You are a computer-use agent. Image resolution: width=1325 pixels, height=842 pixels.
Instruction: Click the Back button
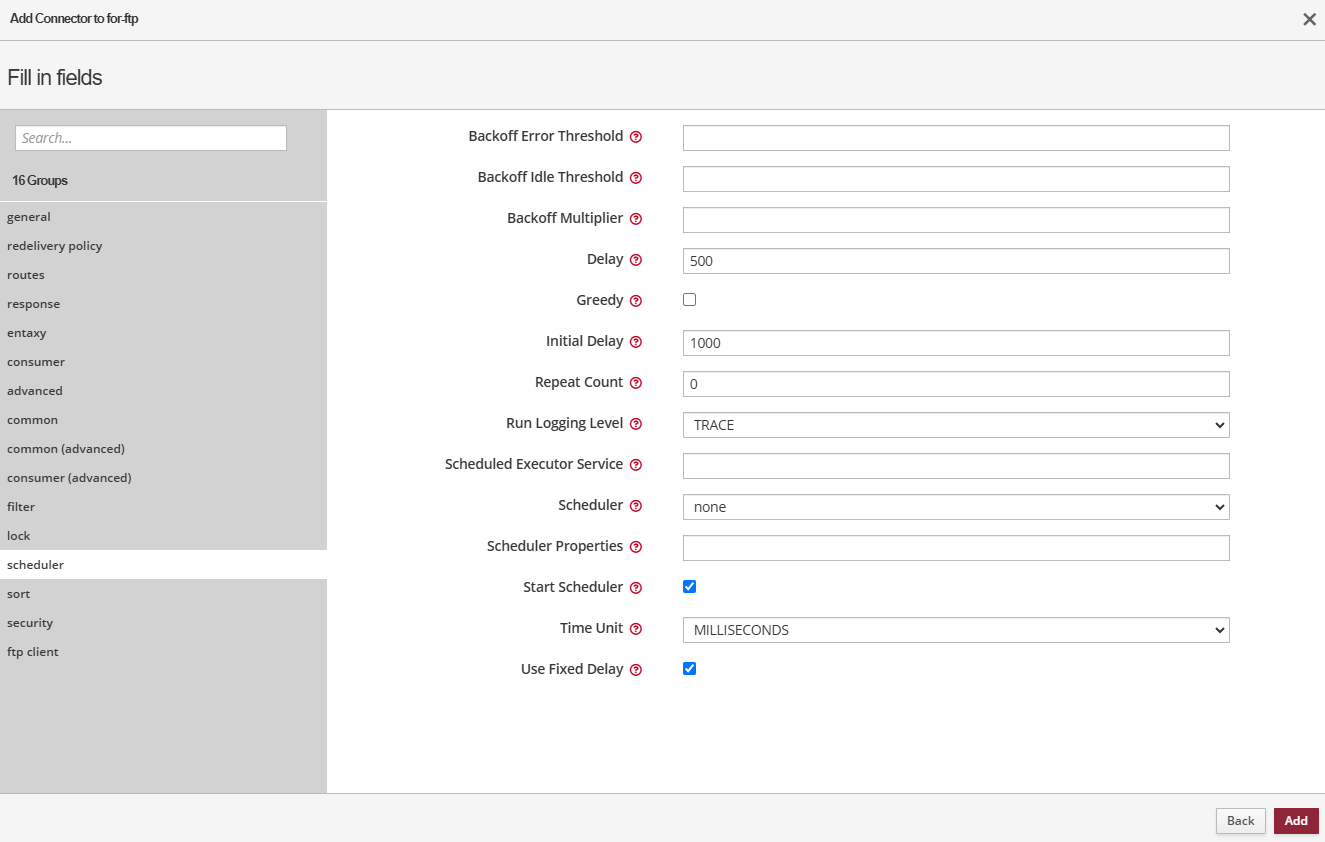click(1240, 821)
